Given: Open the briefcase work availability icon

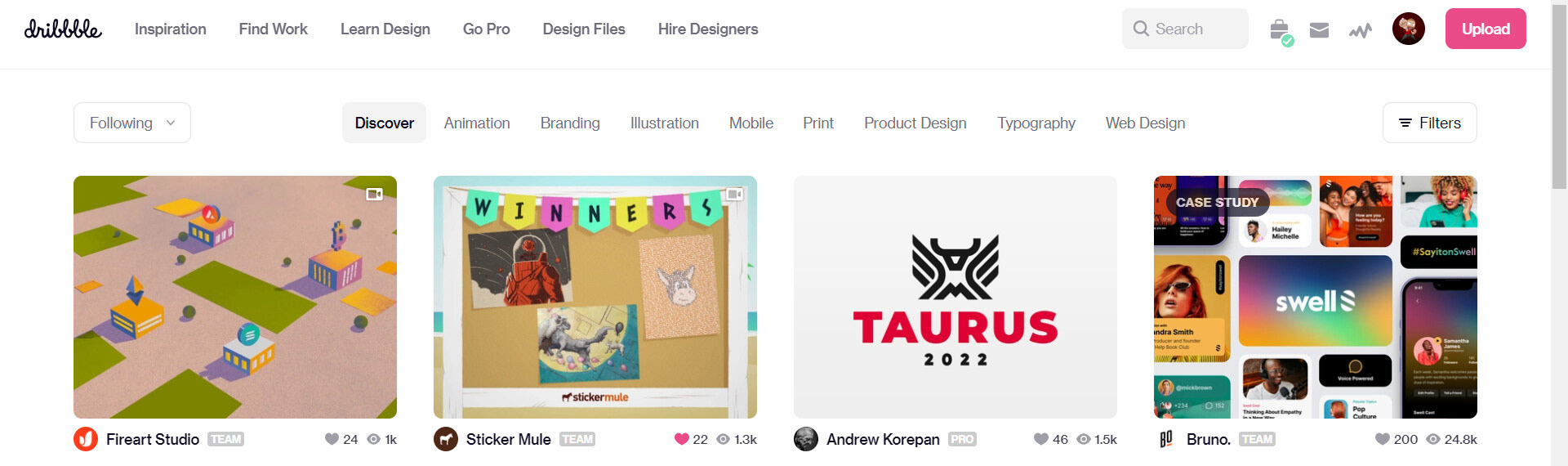Looking at the screenshot, I should click(x=1281, y=30).
